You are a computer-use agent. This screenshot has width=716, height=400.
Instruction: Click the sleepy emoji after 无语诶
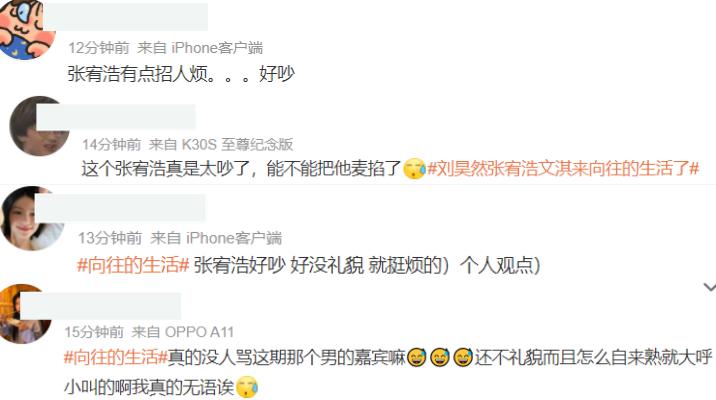pyautogui.click(x=247, y=387)
